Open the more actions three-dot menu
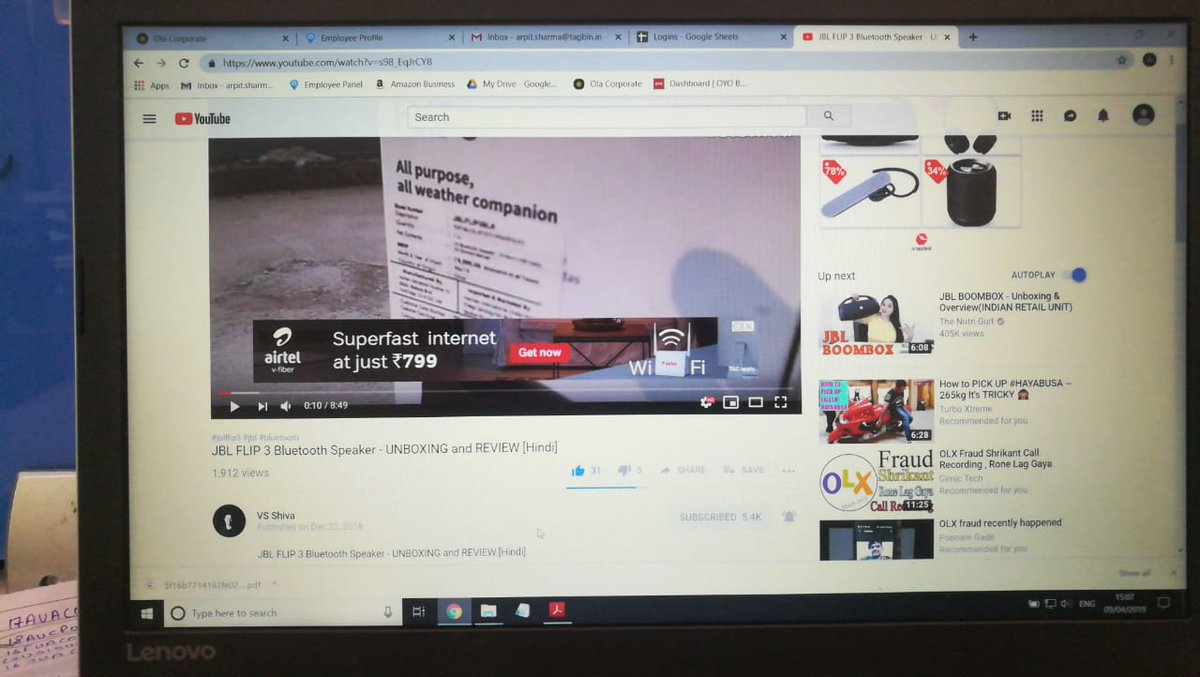The width and height of the screenshot is (1200, 677). (x=789, y=471)
